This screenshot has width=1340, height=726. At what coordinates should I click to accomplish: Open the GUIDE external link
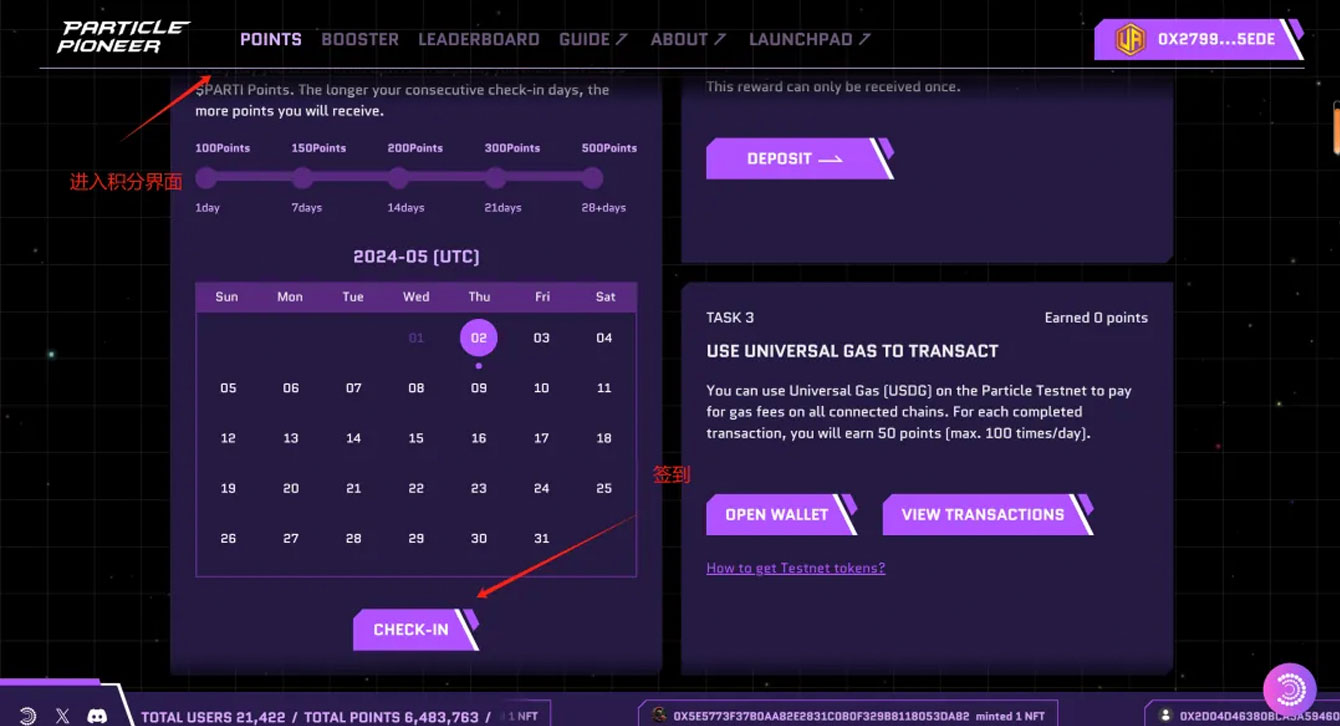[593, 39]
